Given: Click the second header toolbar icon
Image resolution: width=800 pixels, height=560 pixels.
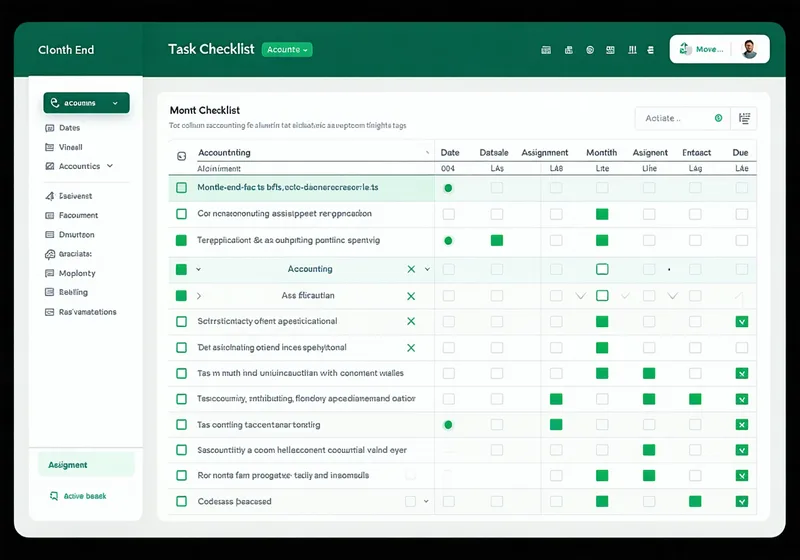Looking at the screenshot, I should pos(568,50).
